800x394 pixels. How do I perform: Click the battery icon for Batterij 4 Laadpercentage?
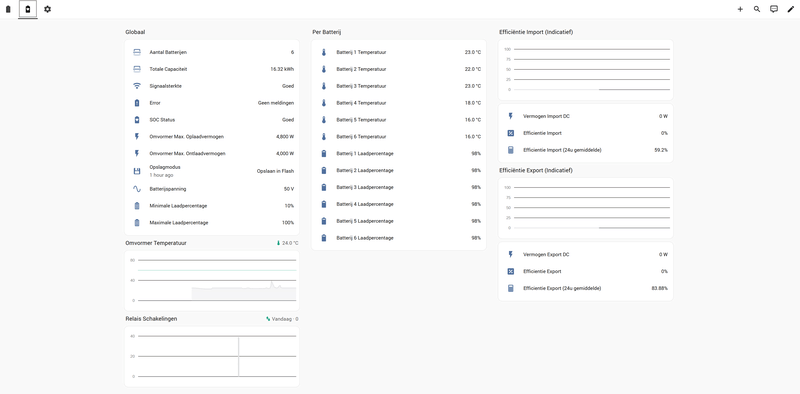point(323,204)
